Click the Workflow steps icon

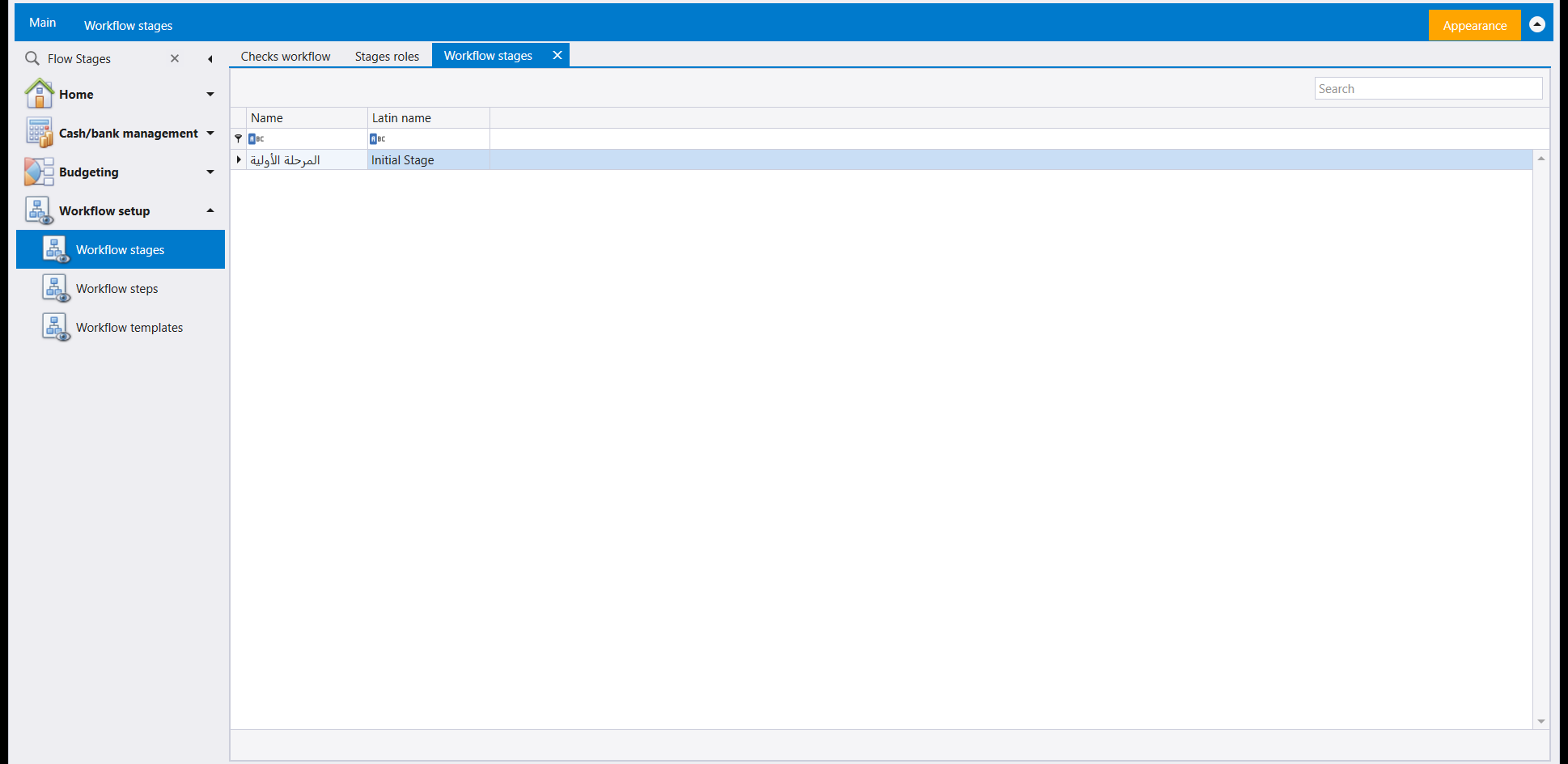56,288
